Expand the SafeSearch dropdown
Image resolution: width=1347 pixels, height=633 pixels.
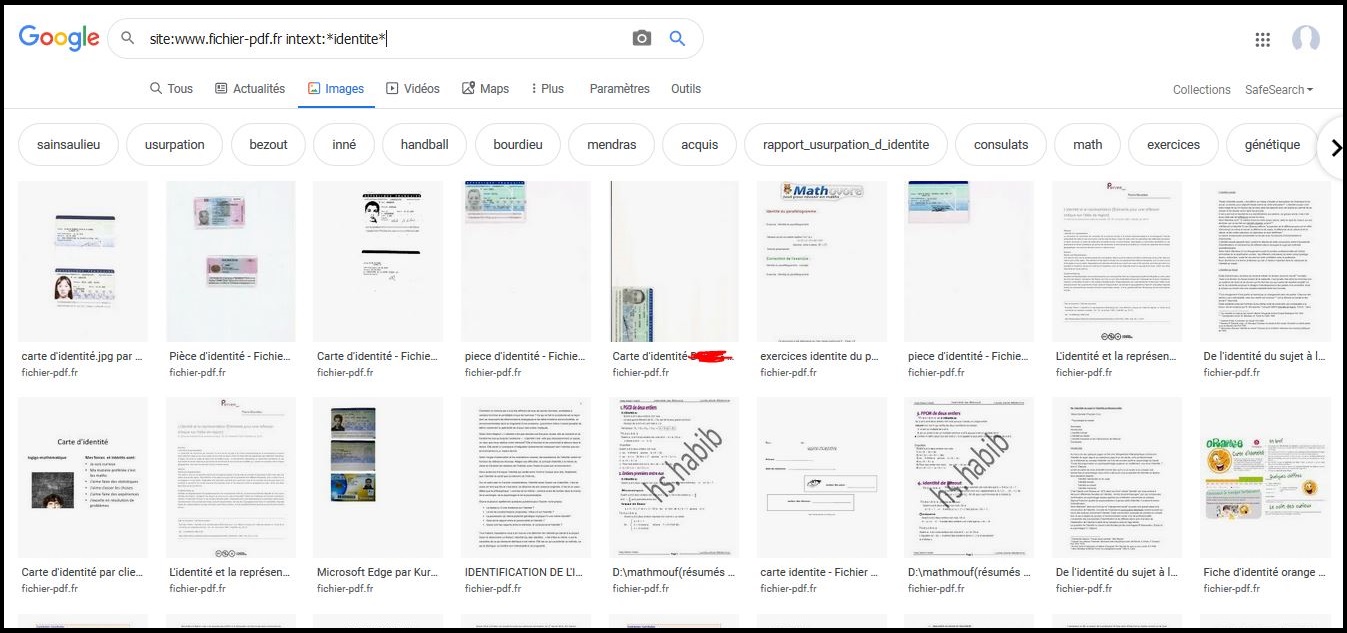click(1278, 89)
